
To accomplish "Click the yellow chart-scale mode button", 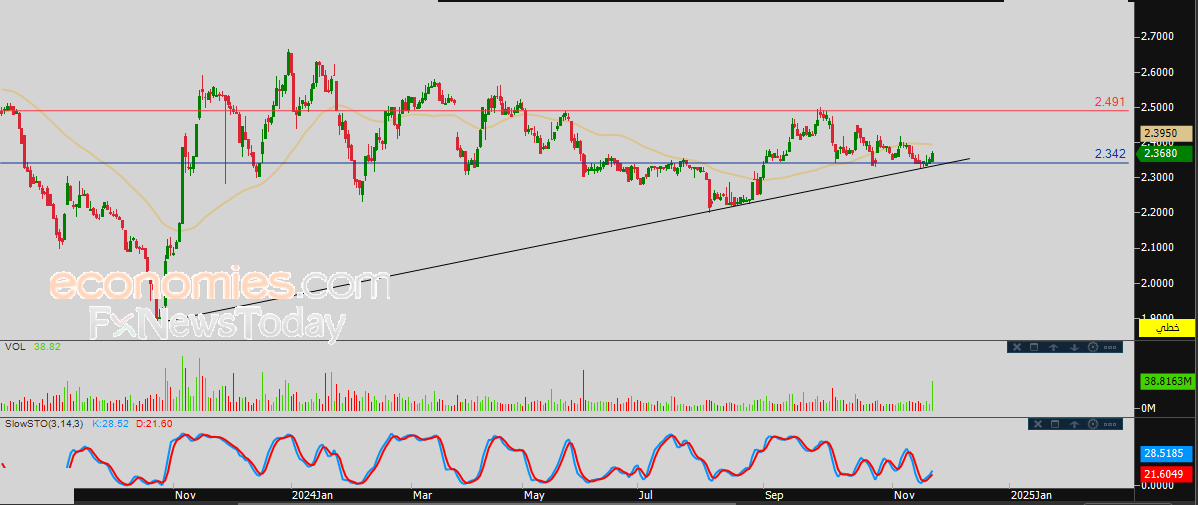I will (1167, 328).
